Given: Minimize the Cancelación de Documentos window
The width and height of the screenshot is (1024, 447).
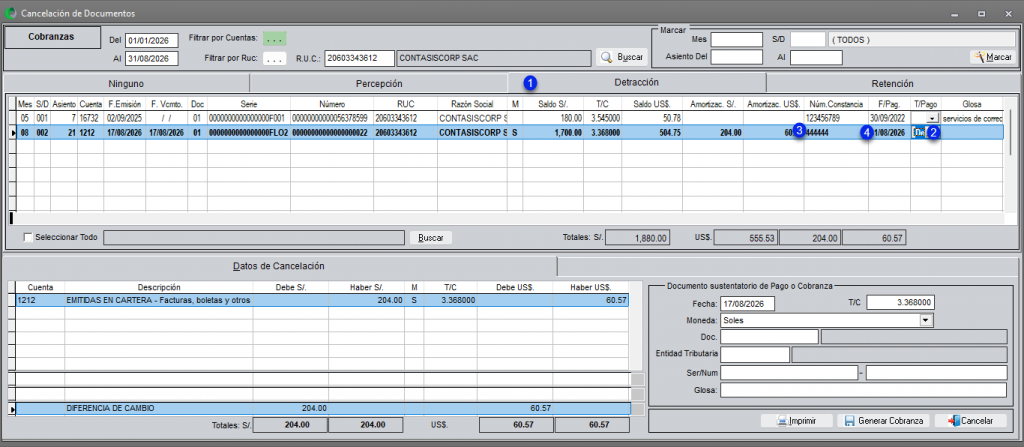Looking at the screenshot, I should coord(955,13).
